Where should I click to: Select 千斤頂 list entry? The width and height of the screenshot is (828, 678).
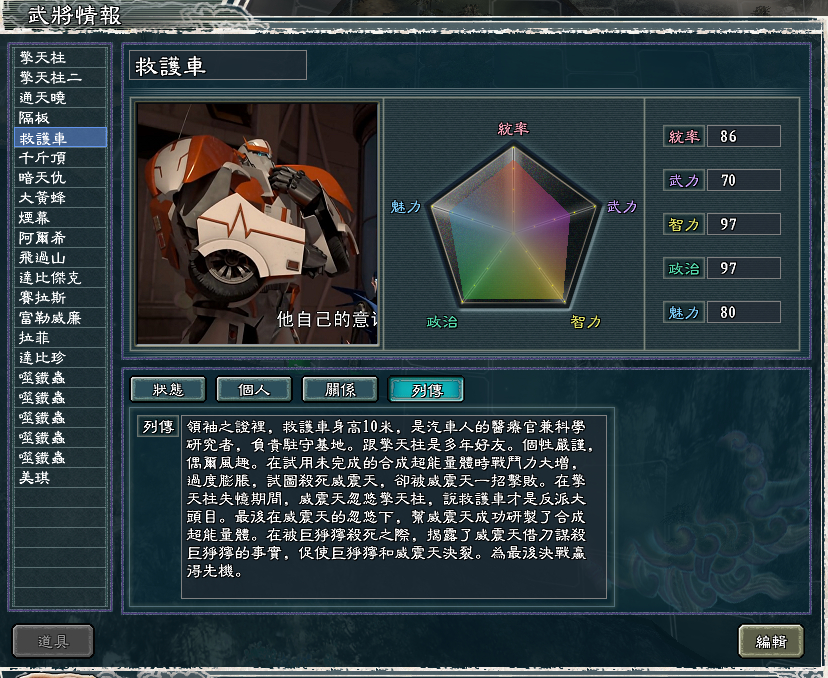coord(60,157)
